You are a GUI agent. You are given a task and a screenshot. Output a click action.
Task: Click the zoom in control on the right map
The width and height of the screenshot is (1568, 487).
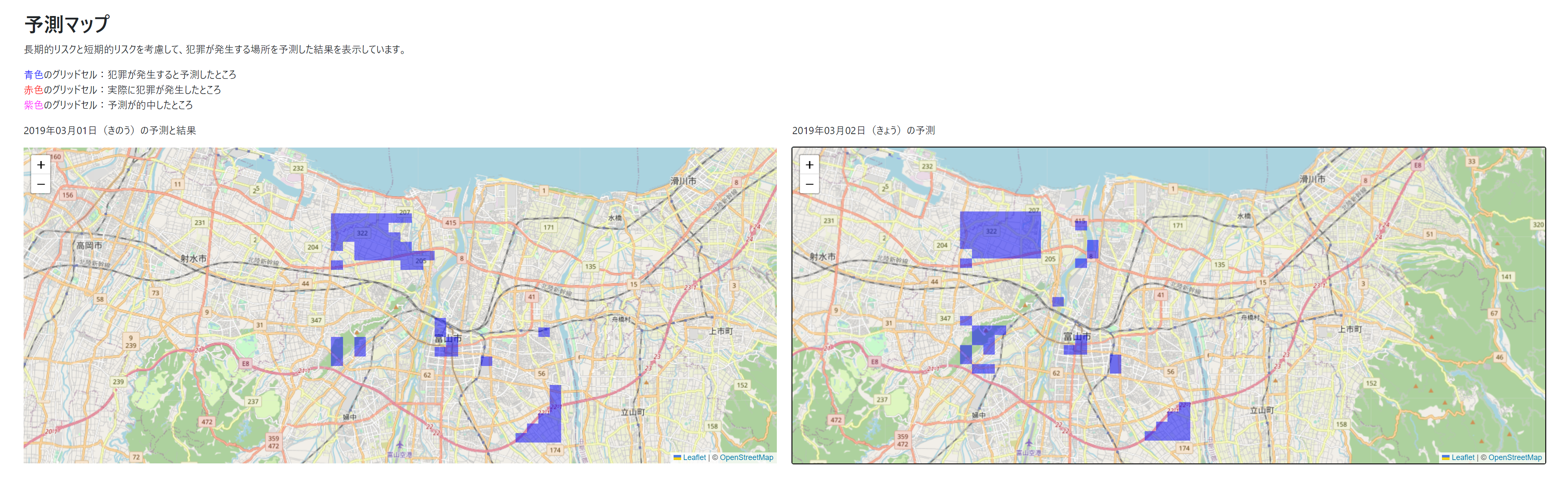pyautogui.click(x=810, y=165)
